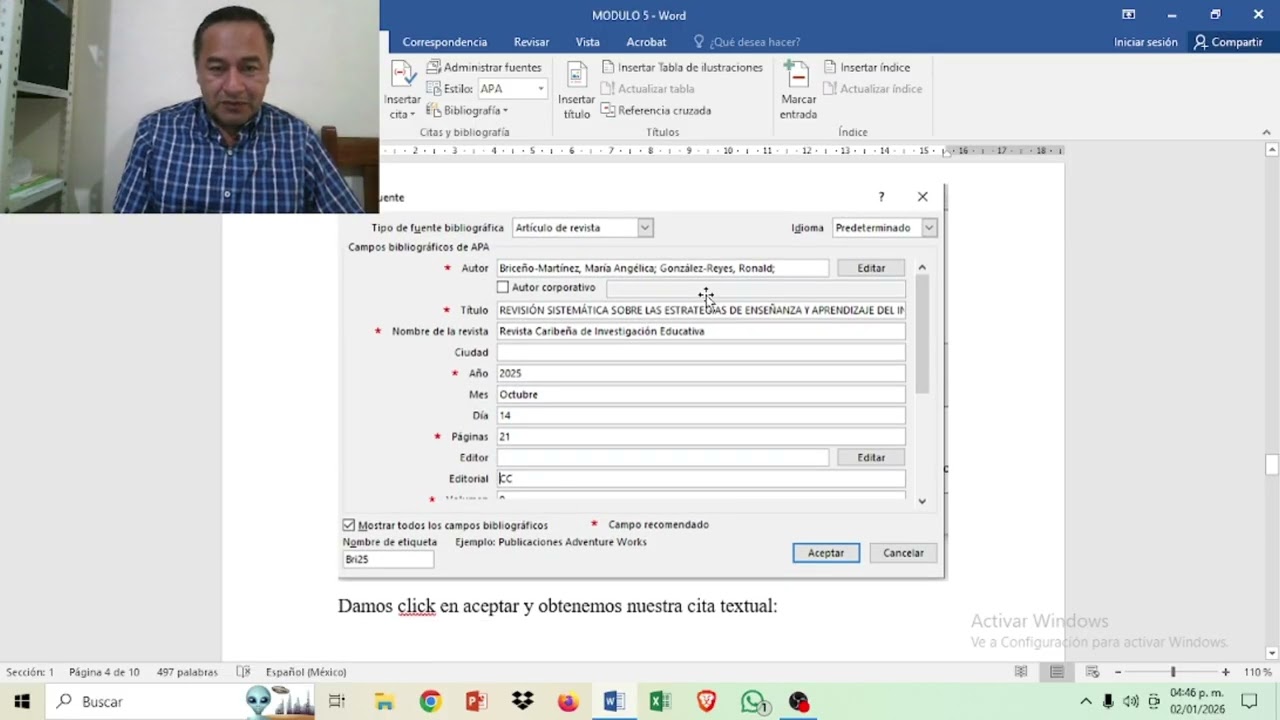
Task: Open the Correspondencia tab
Action: click(445, 42)
